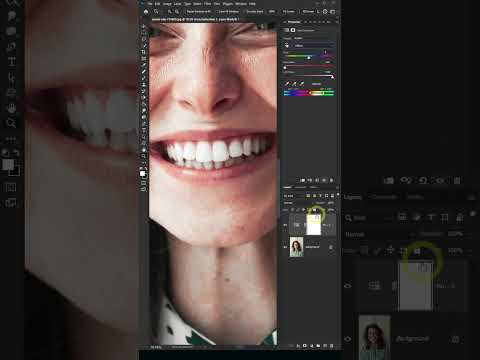Image resolution: width=480 pixels, height=360 pixels.
Task: Open the Master channel dropdown
Action: [314, 46]
